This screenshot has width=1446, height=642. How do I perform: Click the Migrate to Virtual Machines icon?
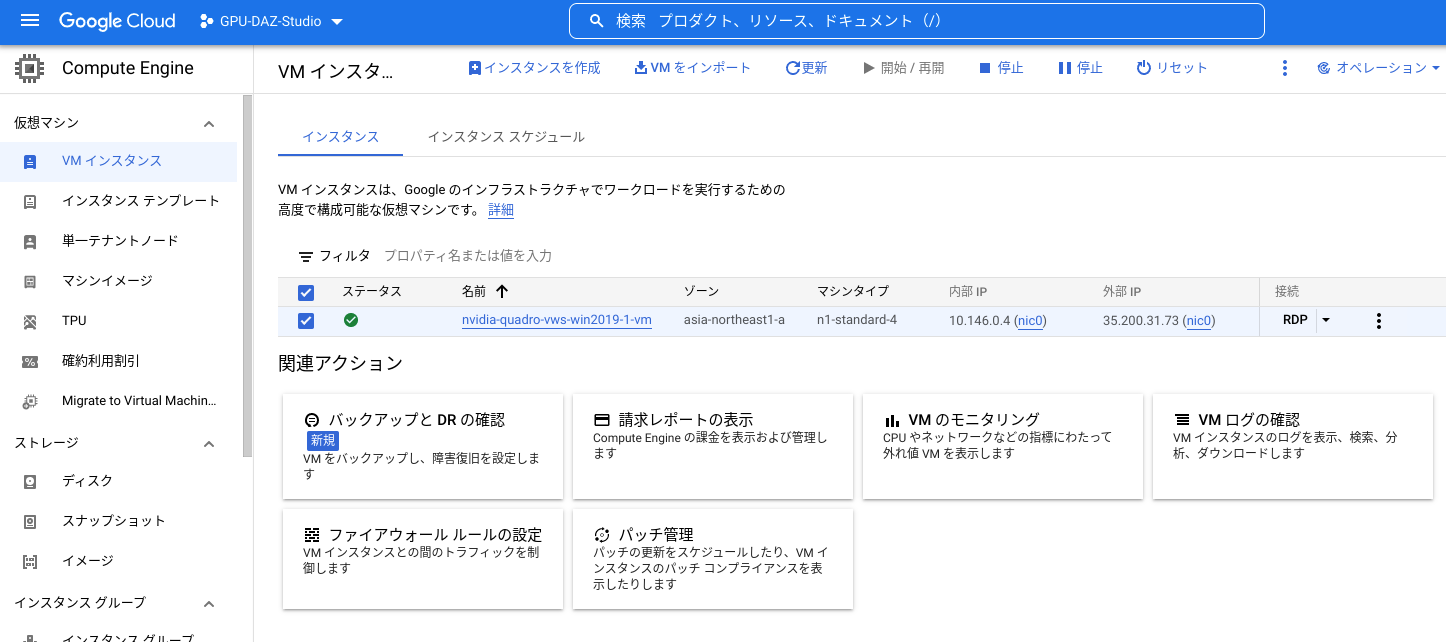pyautogui.click(x=30, y=401)
